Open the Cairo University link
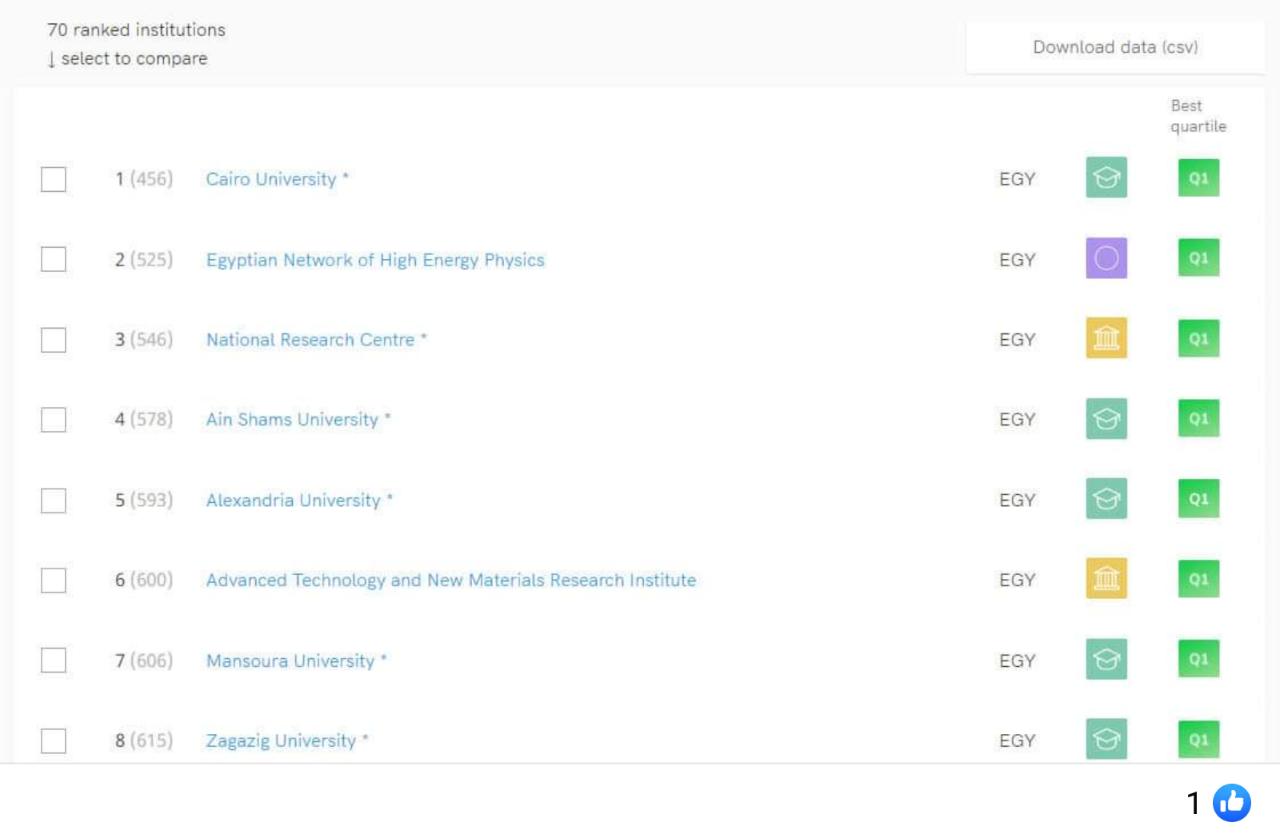 click(x=271, y=179)
